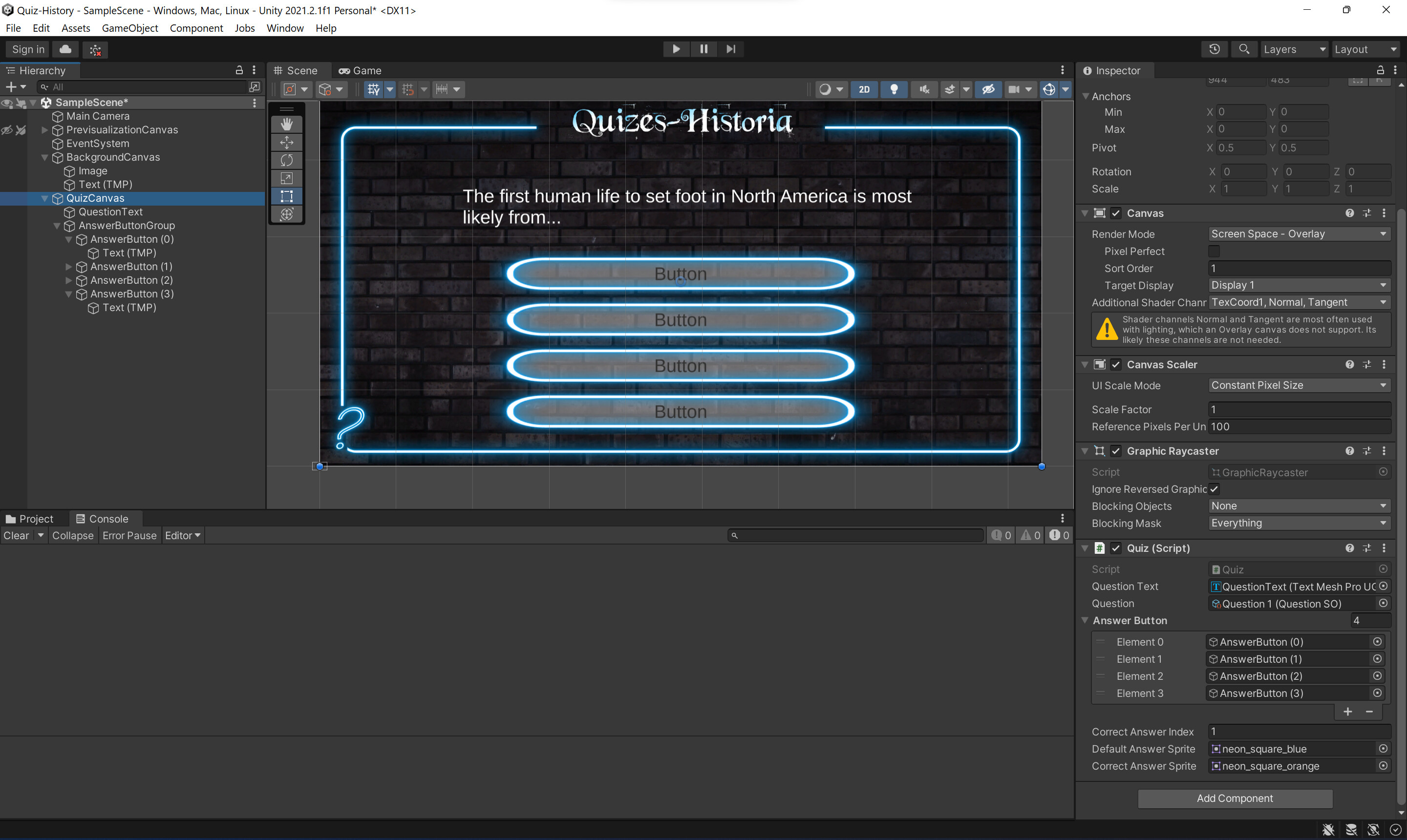Switch to the Game tab
The width and height of the screenshot is (1407, 840).
(x=360, y=71)
